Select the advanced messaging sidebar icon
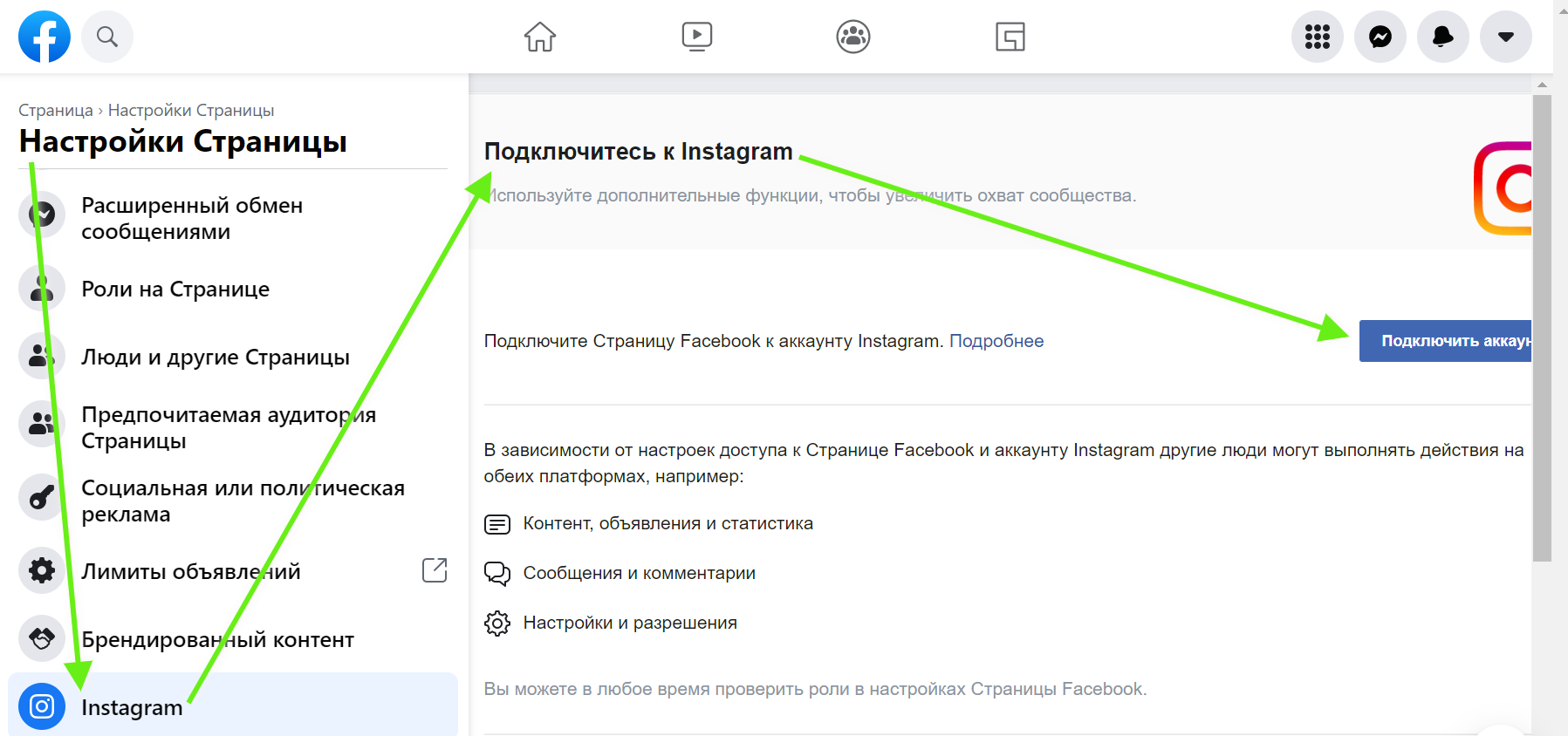The height and width of the screenshot is (736, 1568). pyautogui.click(x=42, y=215)
